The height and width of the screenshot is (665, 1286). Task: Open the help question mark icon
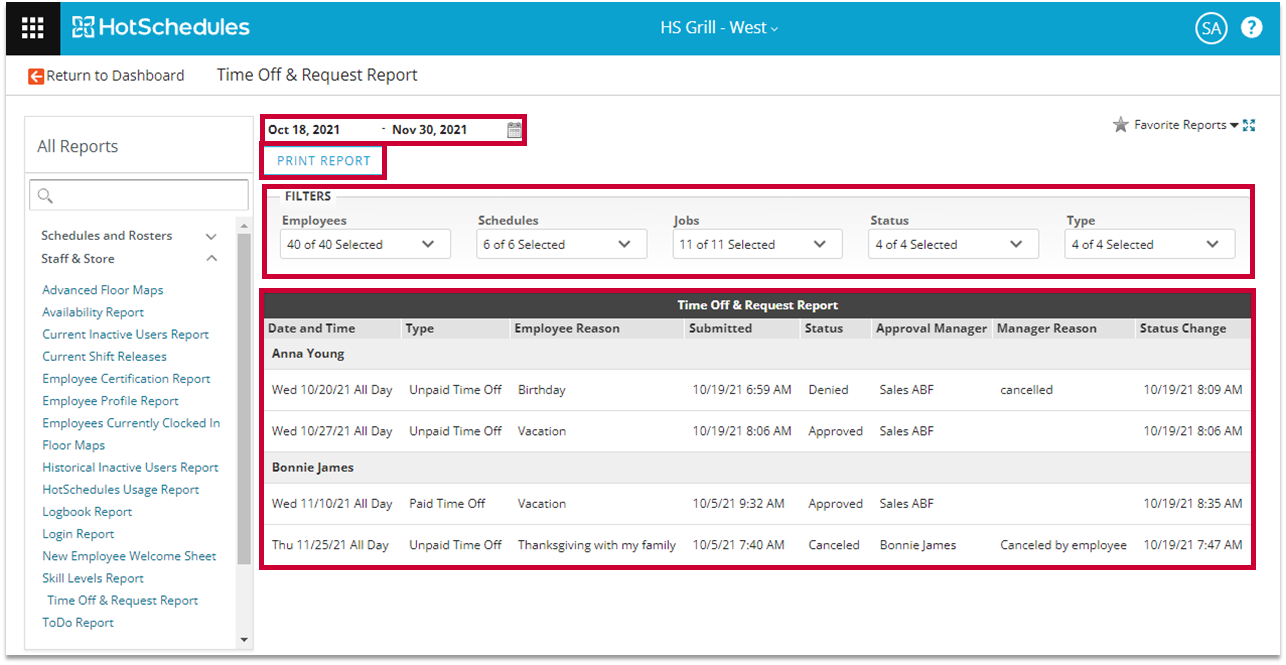pos(1251,28)
